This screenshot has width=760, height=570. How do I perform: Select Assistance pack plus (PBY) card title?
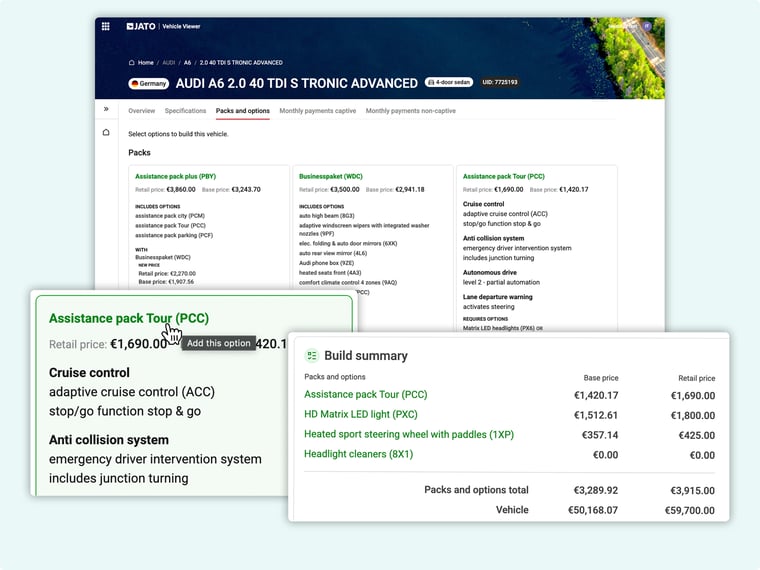pyautogui.click(x=175, y=176)
